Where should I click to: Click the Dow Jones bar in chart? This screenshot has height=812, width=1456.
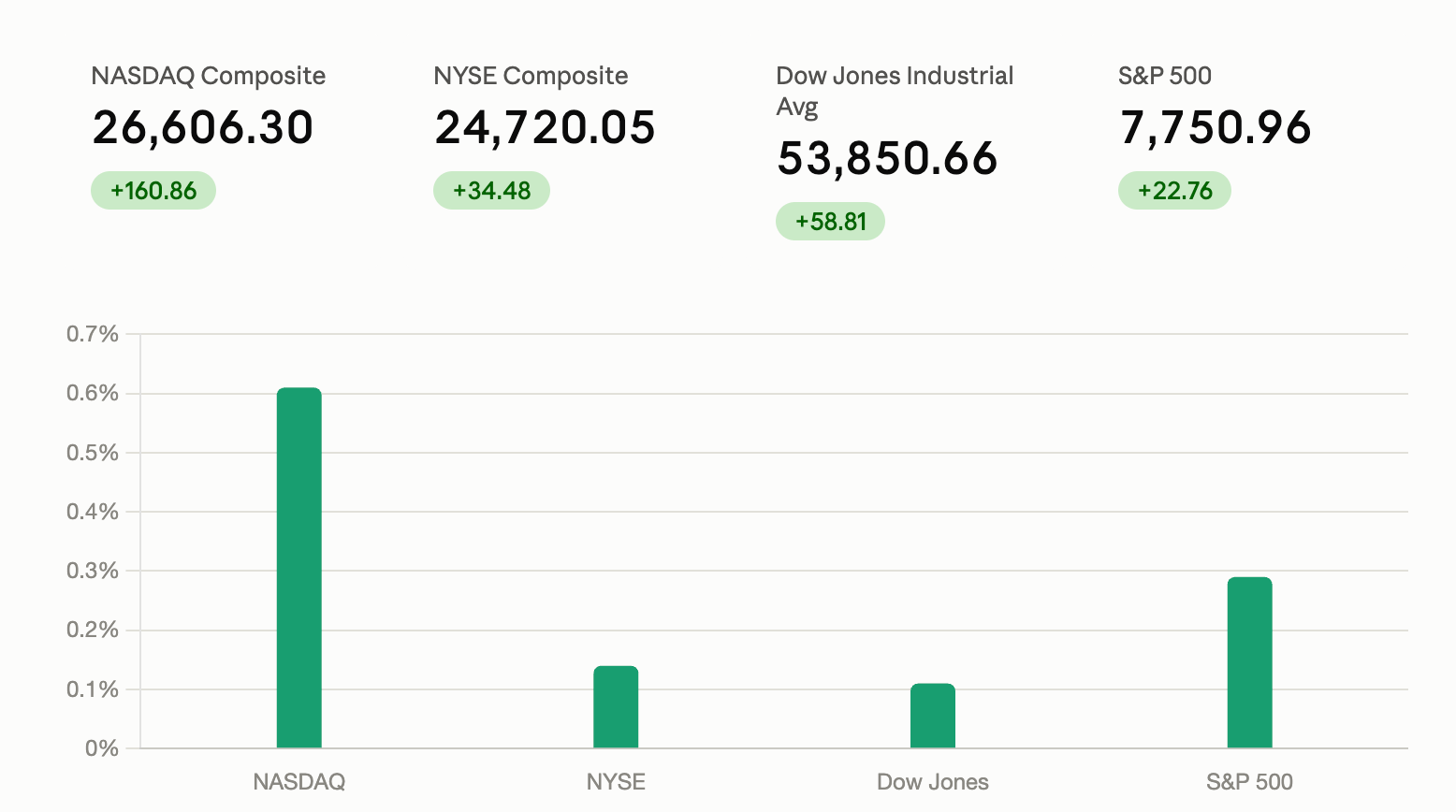pos(933,716)
